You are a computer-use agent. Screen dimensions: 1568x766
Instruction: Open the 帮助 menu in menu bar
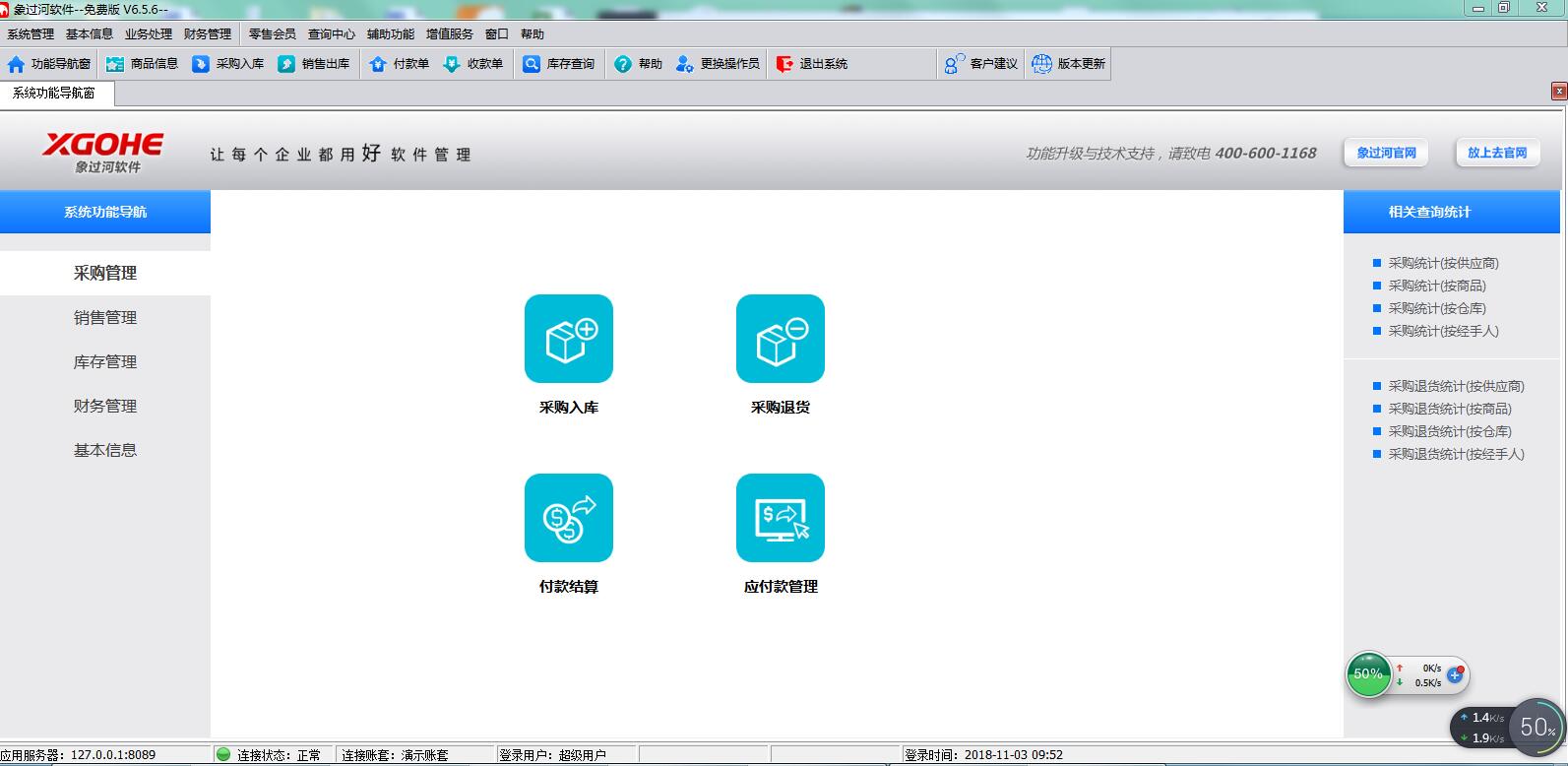coord(533,33)
